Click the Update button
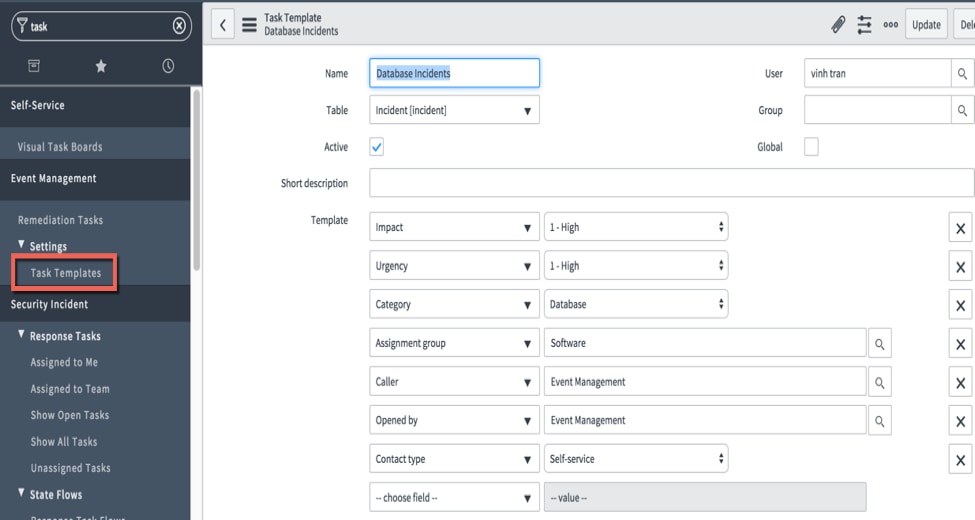This screenshot has height=520, width=975. (x=926, y=25)
